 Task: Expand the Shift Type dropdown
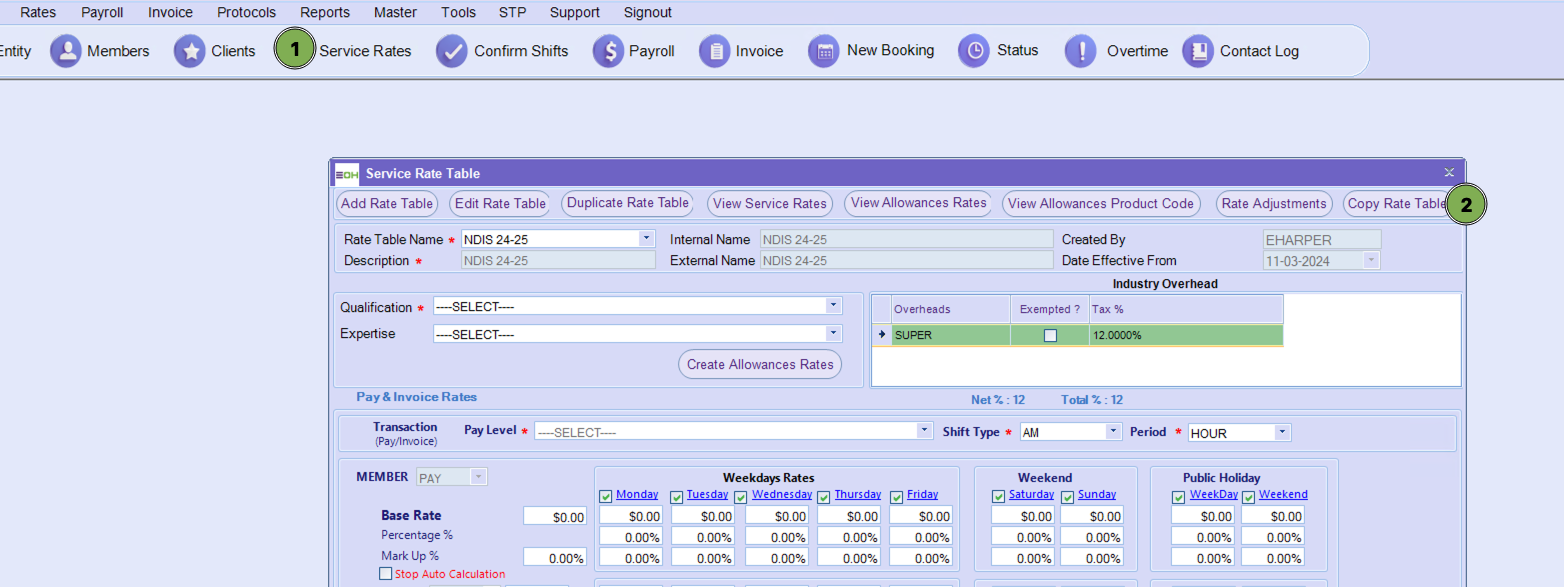1113,431
